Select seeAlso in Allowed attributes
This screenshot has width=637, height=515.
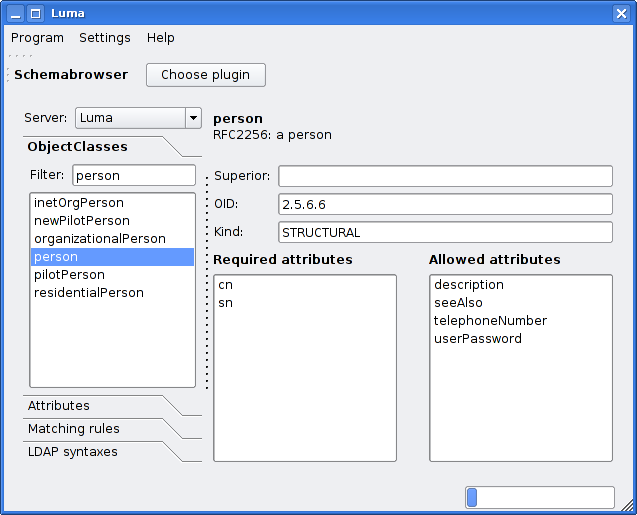(521, 303)
